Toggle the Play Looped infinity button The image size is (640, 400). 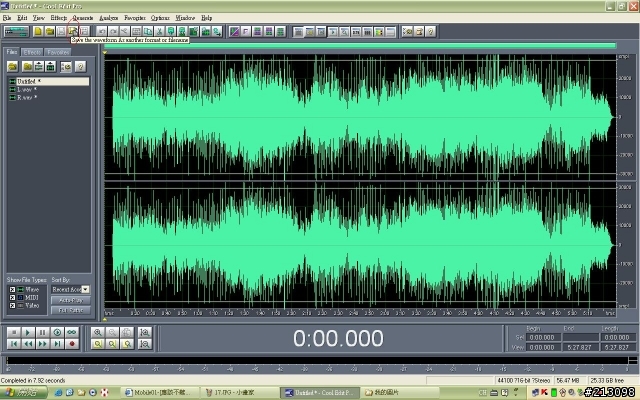click(72, 332)
